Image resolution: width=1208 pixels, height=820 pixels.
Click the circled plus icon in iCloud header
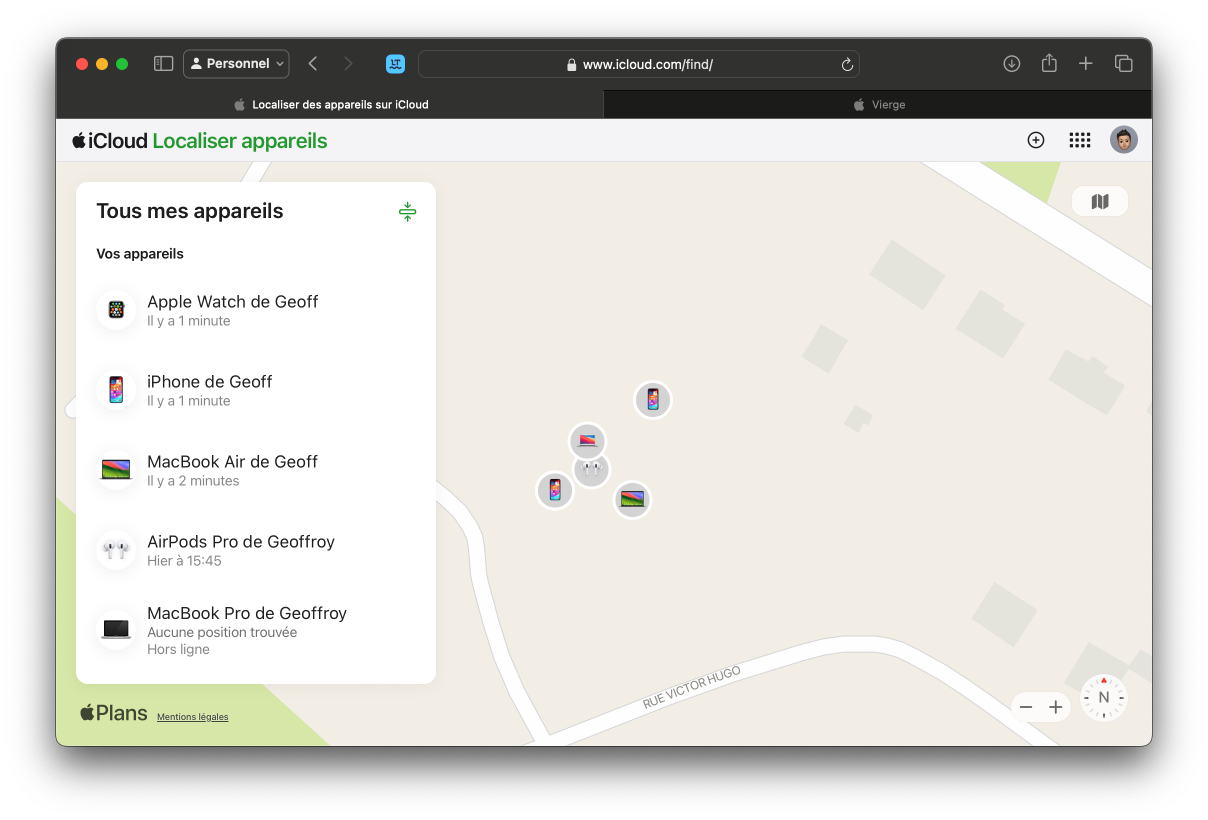coord(1036,140)
